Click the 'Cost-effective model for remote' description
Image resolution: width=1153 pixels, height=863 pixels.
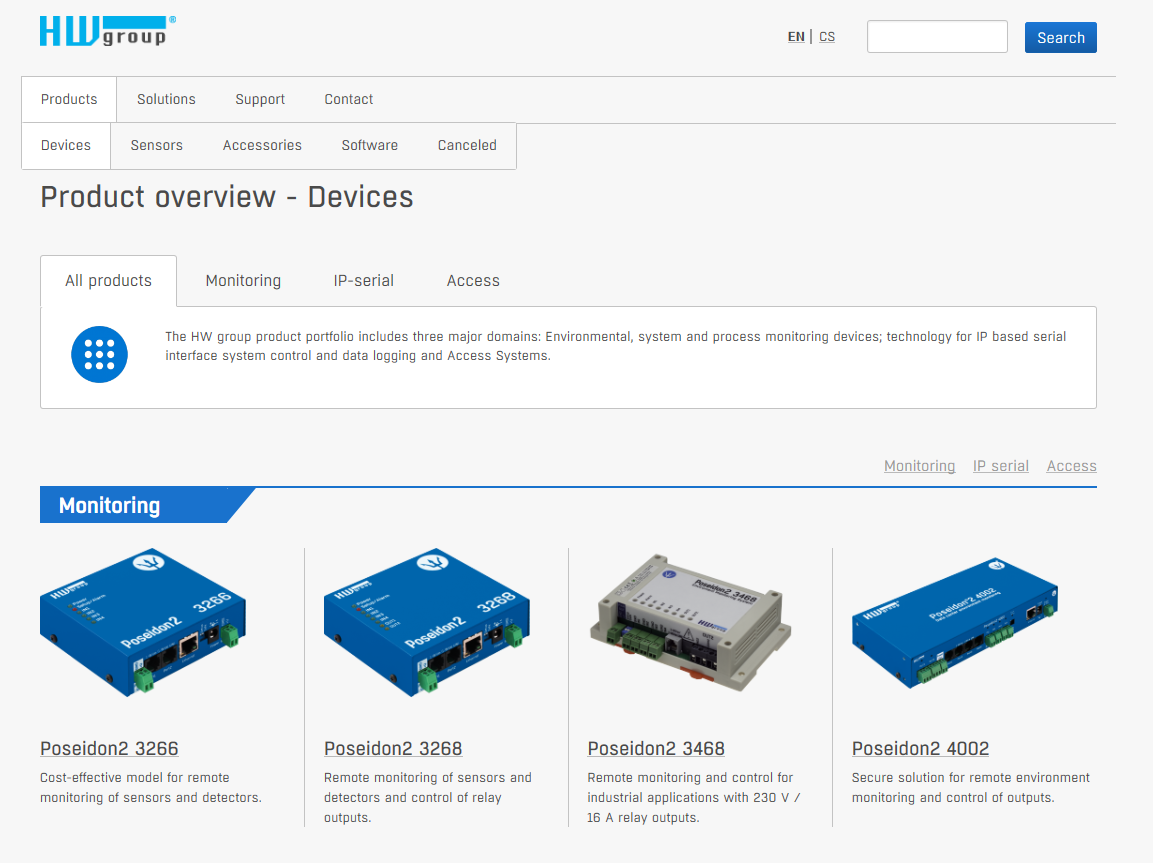click(x=151, y=787)
